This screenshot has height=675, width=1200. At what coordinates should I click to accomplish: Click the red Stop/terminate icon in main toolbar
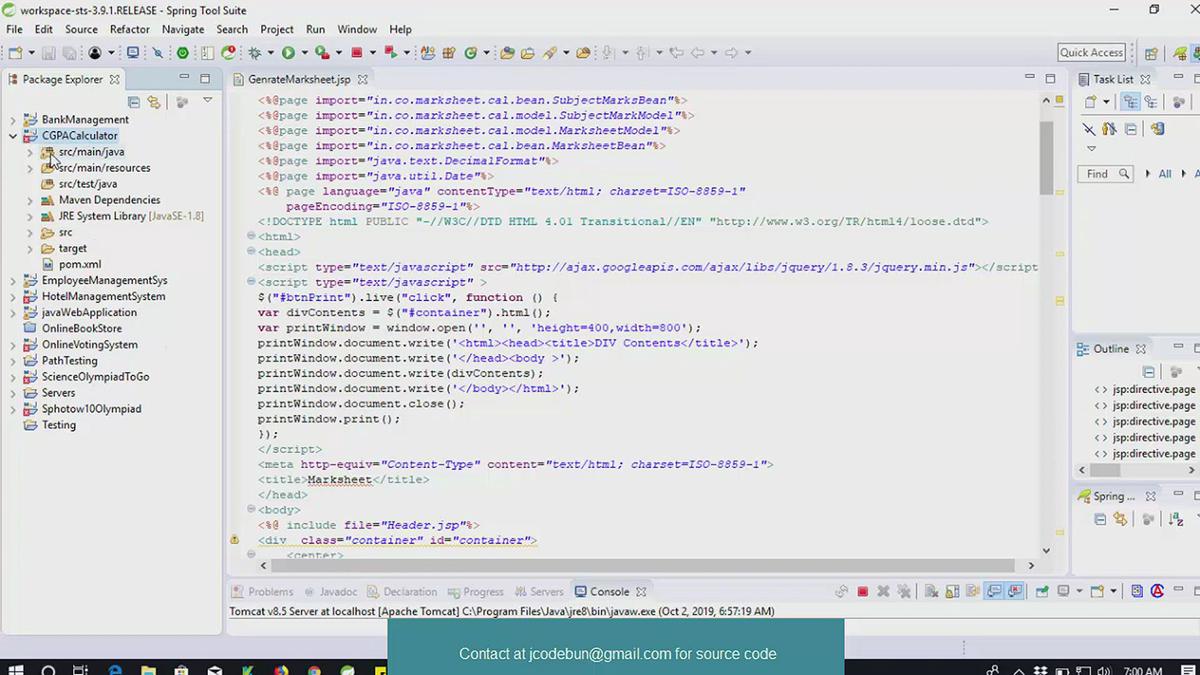point(356,52)
